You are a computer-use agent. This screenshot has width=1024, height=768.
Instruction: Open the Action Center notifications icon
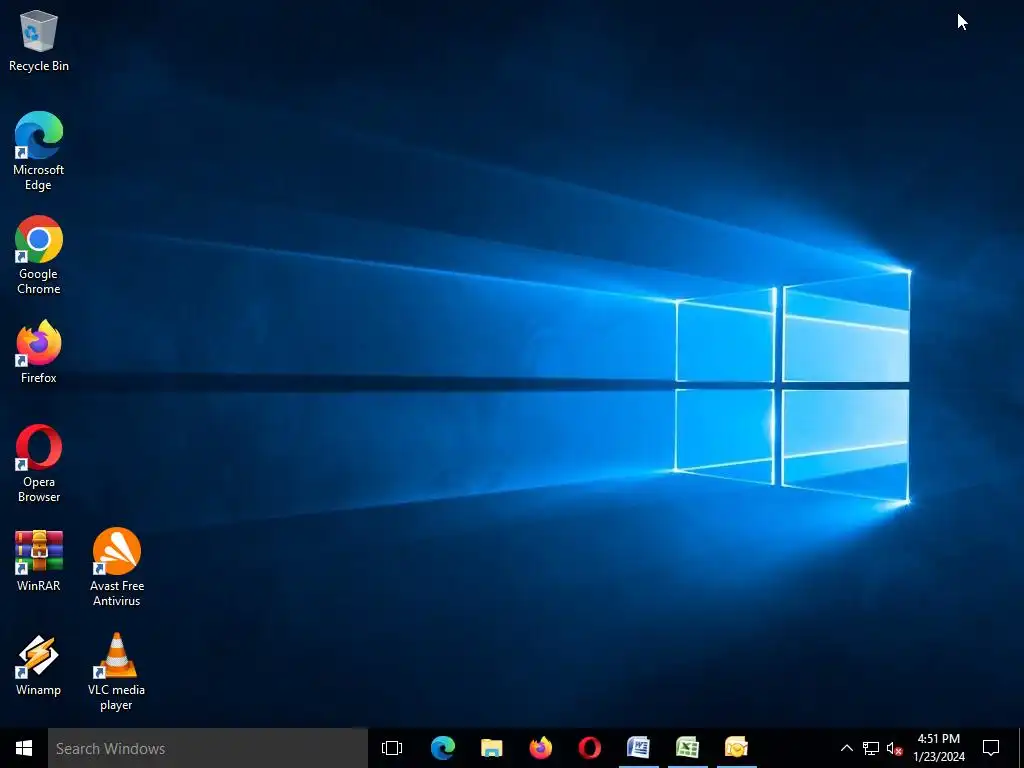click(991, 748)
